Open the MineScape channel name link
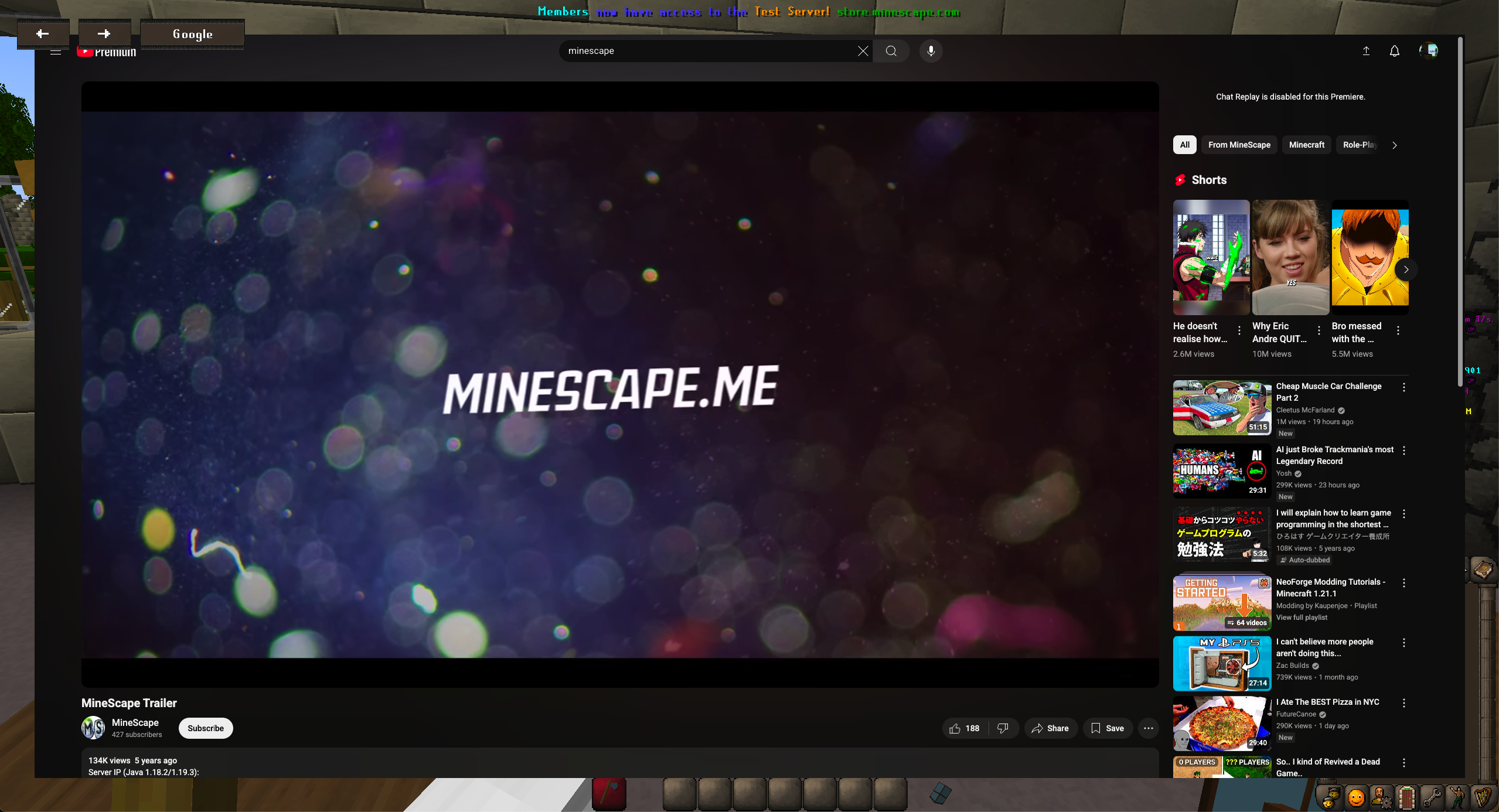The height and width of the screenshot is (812, 1499). coord(135,722)
